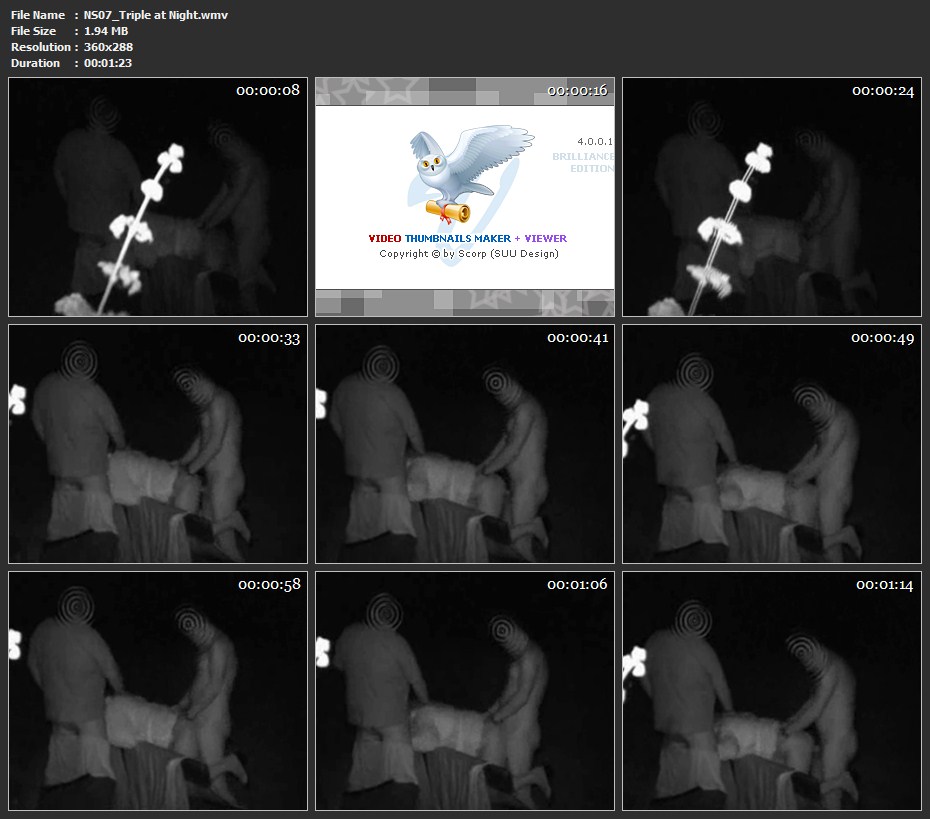Screen dimensions: 930x819
Task: Click the Duration value 00:01:23
Action: [108, 63]
